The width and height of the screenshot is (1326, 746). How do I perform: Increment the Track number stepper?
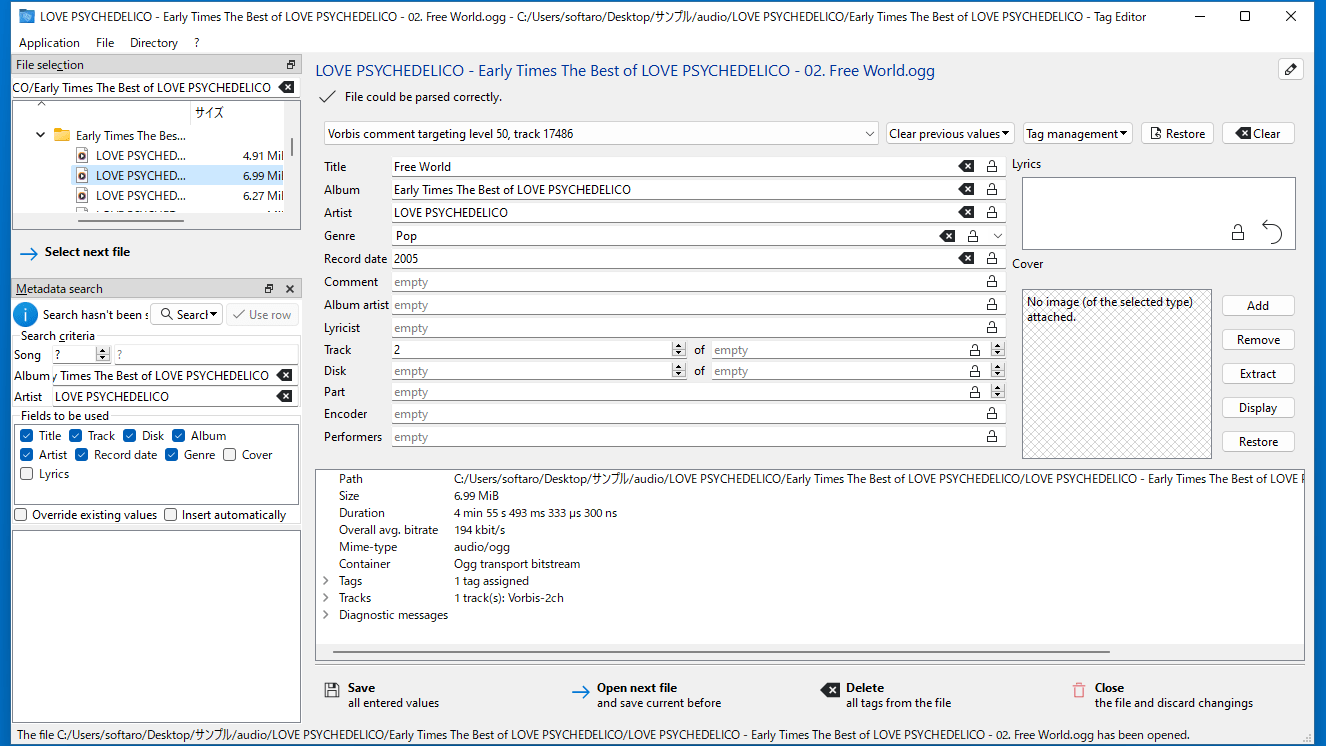tap(679, 346)
